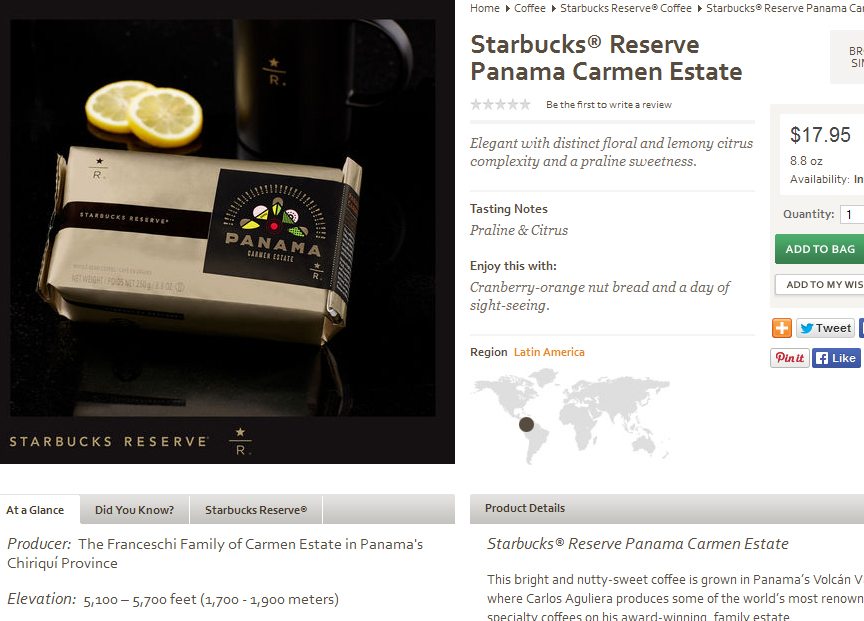Viewport: 864px width, 621px height.
Task: Select the At a Glance tab
Action: tap(35, 510)
